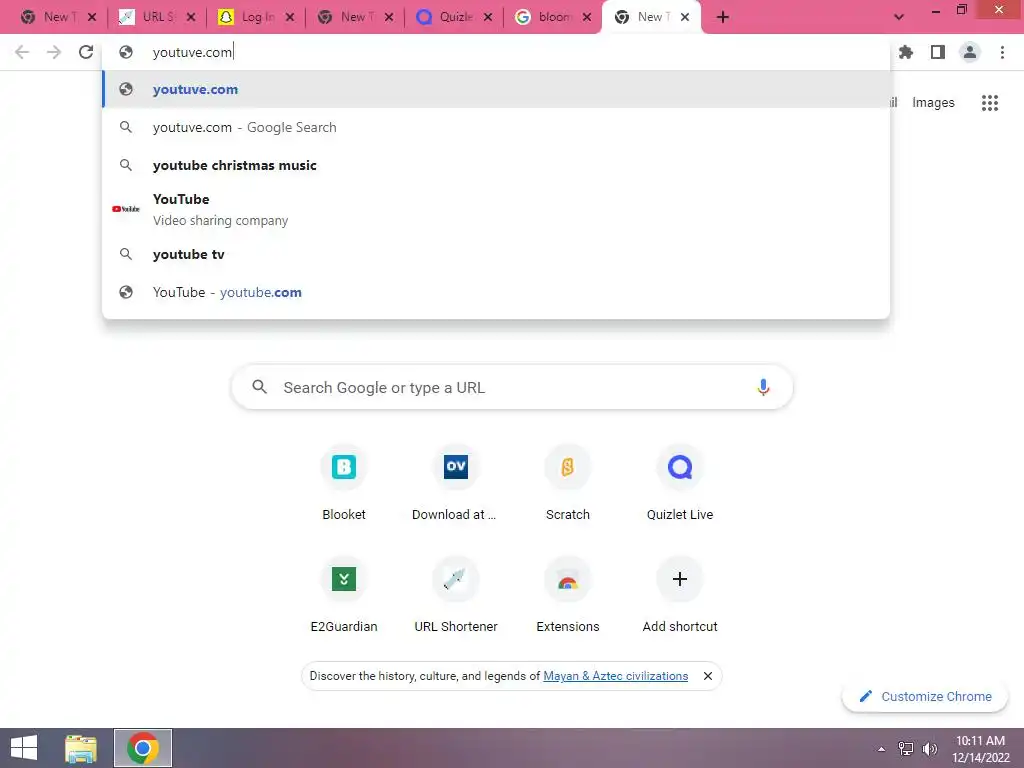Pick the youtube christmas music suggestion
Viewport: 1024px width, 768px height.
click(x=496, y=165)
